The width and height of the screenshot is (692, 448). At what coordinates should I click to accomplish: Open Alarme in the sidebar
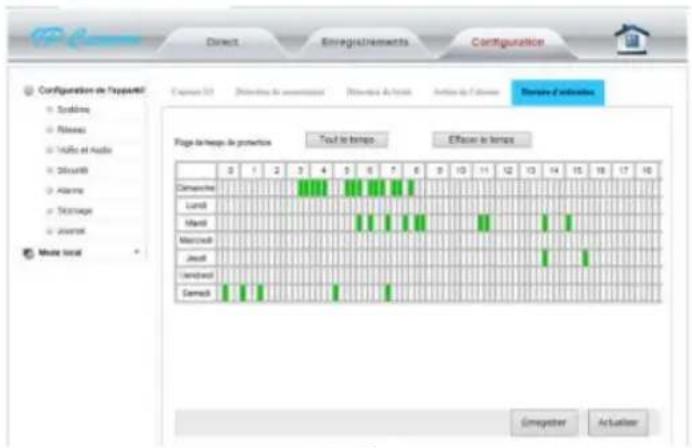(70, 191)
